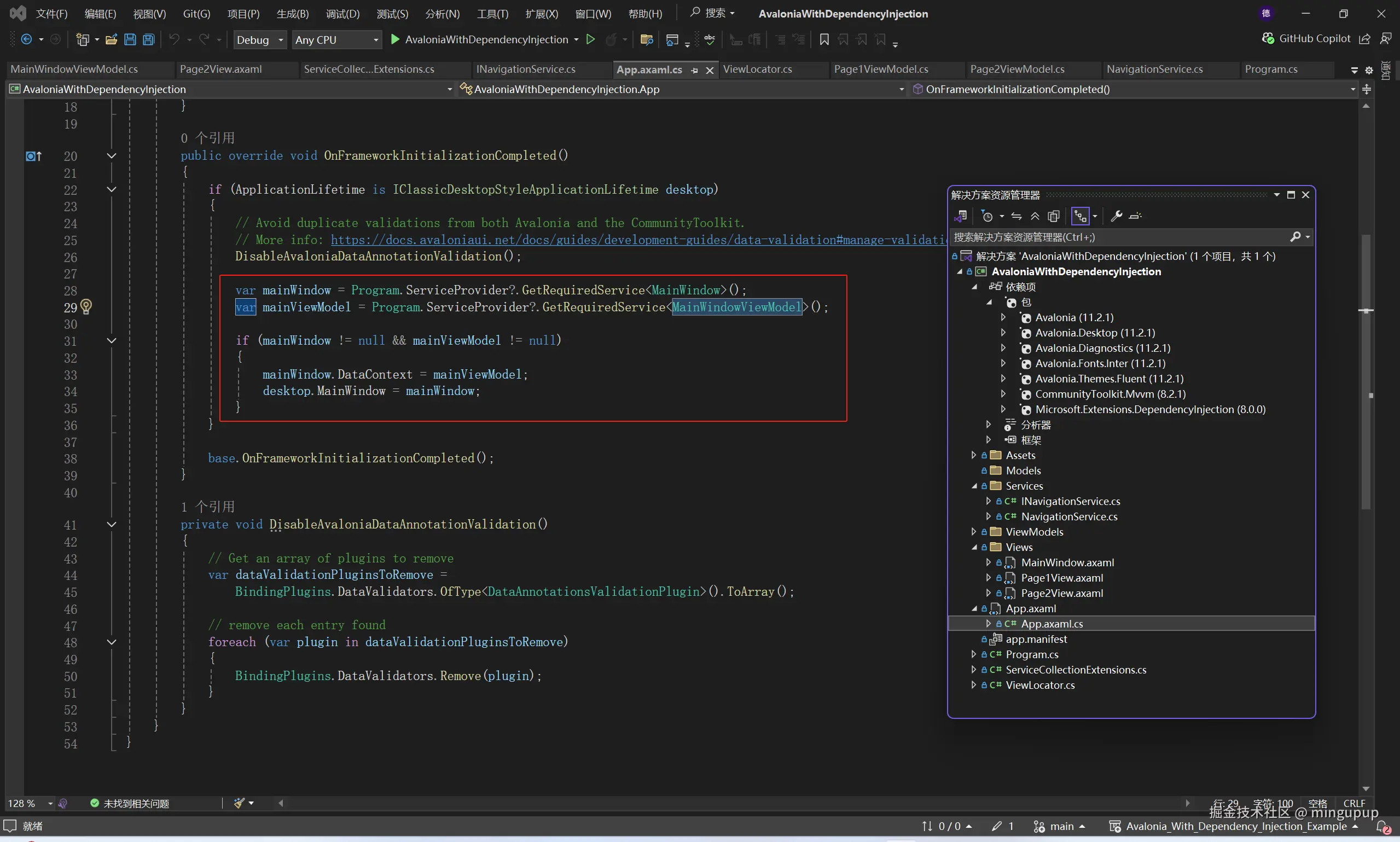Start debugging with green play button
The height and width of the screenshot is (842, 1400).
coord(396,39)
